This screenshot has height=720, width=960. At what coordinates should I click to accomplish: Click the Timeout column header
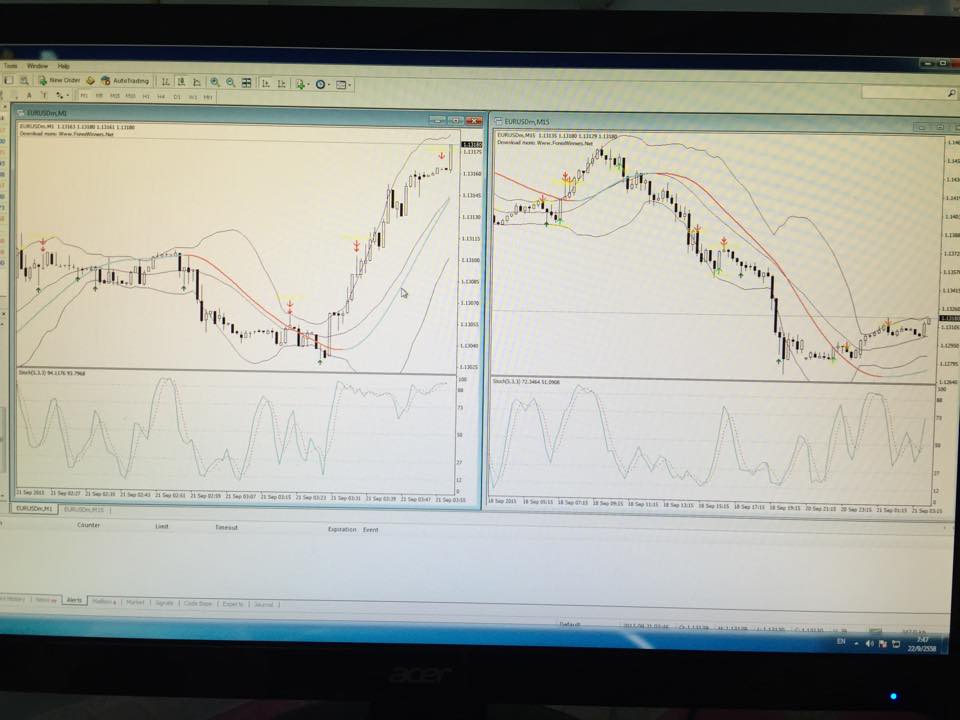[x=226, y=527]
